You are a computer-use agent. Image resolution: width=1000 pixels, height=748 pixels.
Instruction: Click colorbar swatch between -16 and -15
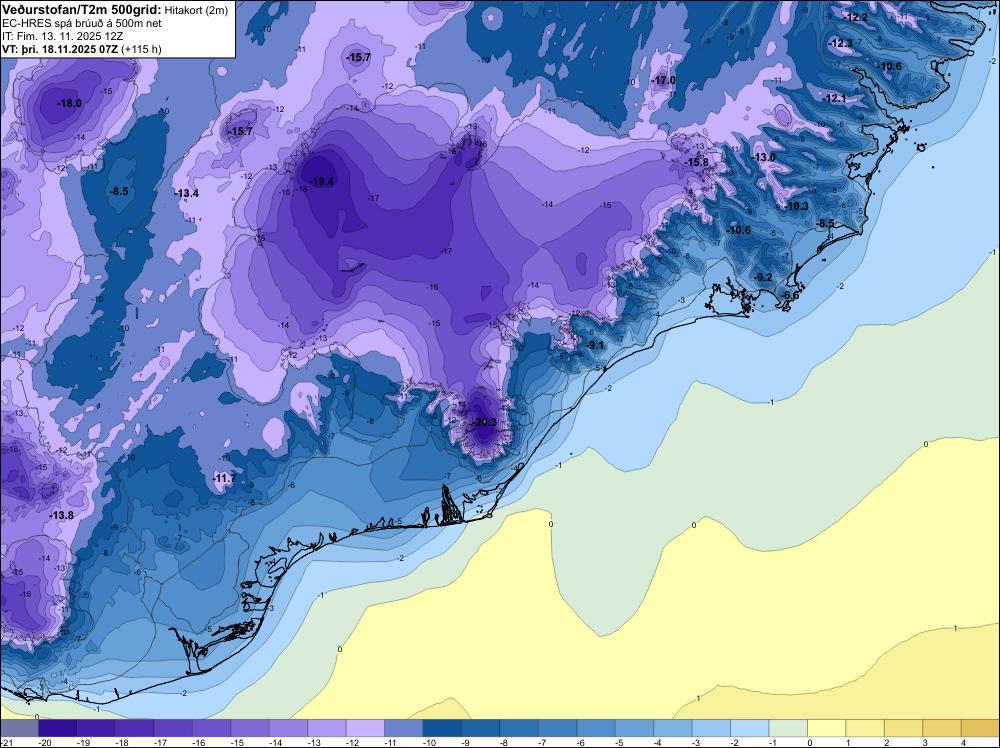211,728
